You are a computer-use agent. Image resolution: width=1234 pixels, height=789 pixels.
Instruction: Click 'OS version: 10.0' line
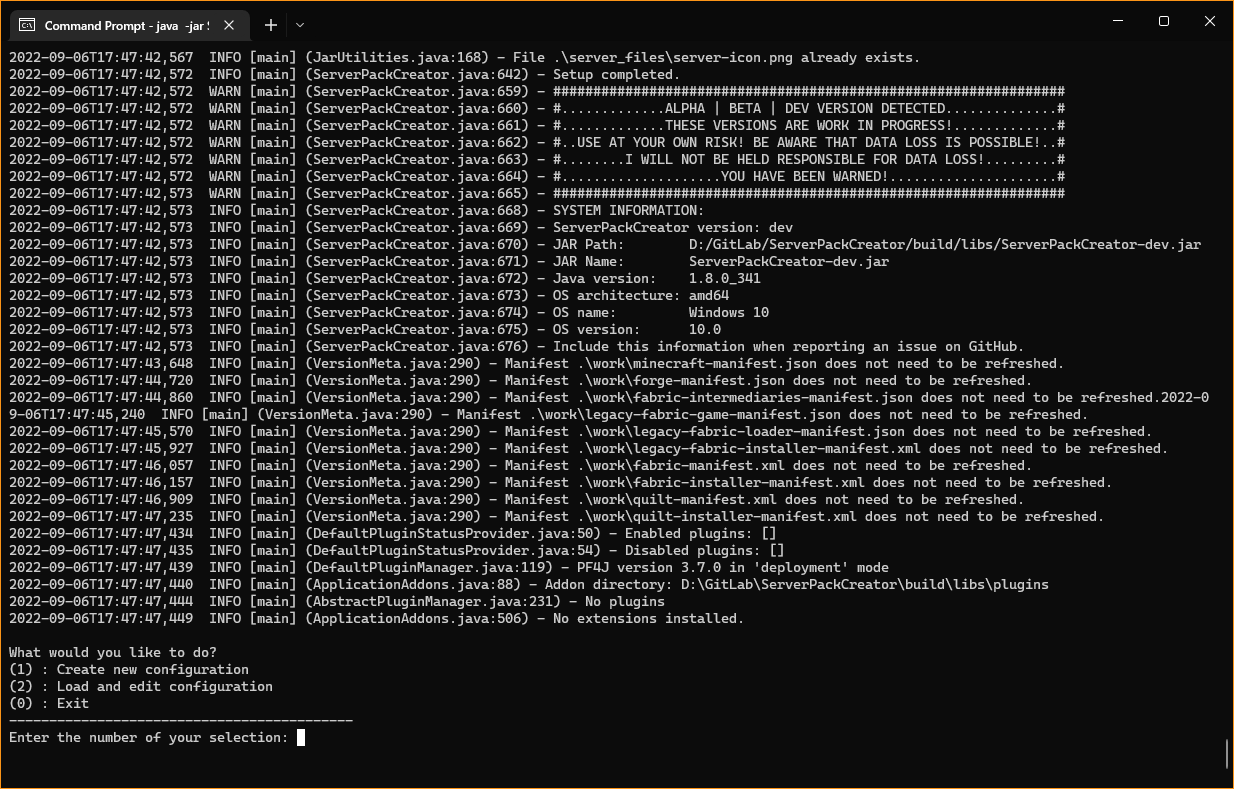click(x=365, y=330)
